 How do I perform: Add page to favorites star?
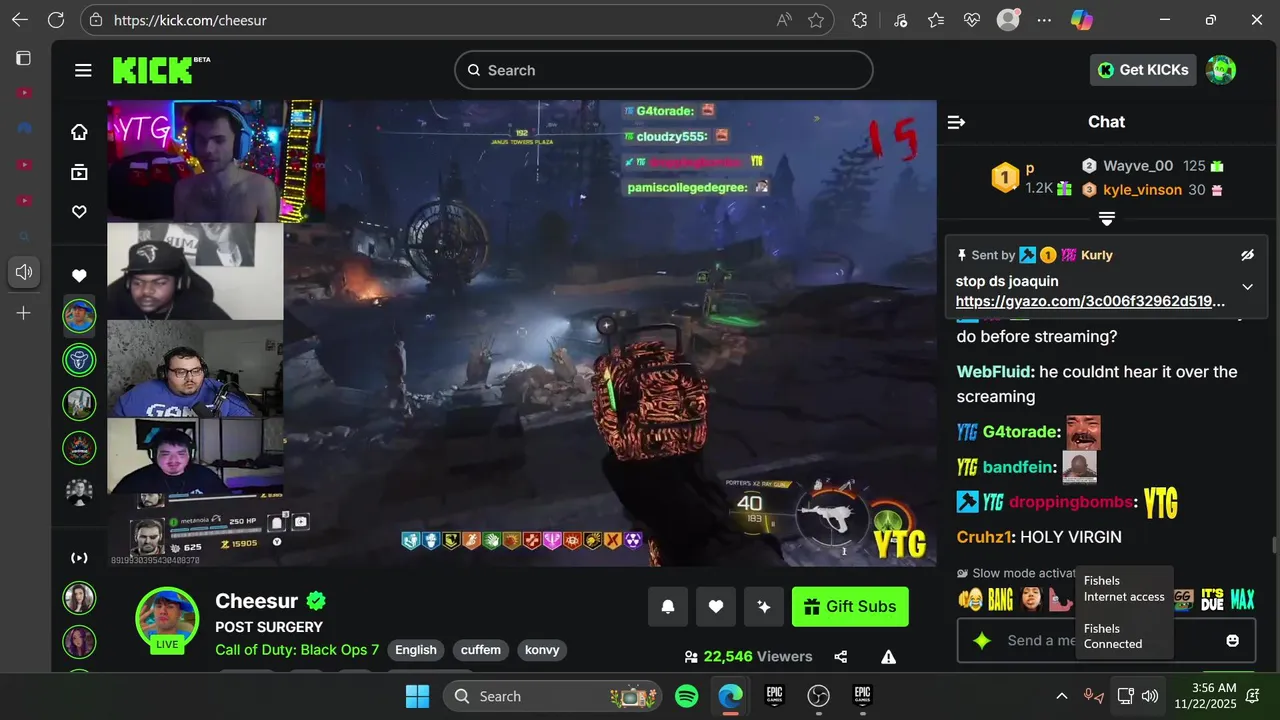(816, 20)
